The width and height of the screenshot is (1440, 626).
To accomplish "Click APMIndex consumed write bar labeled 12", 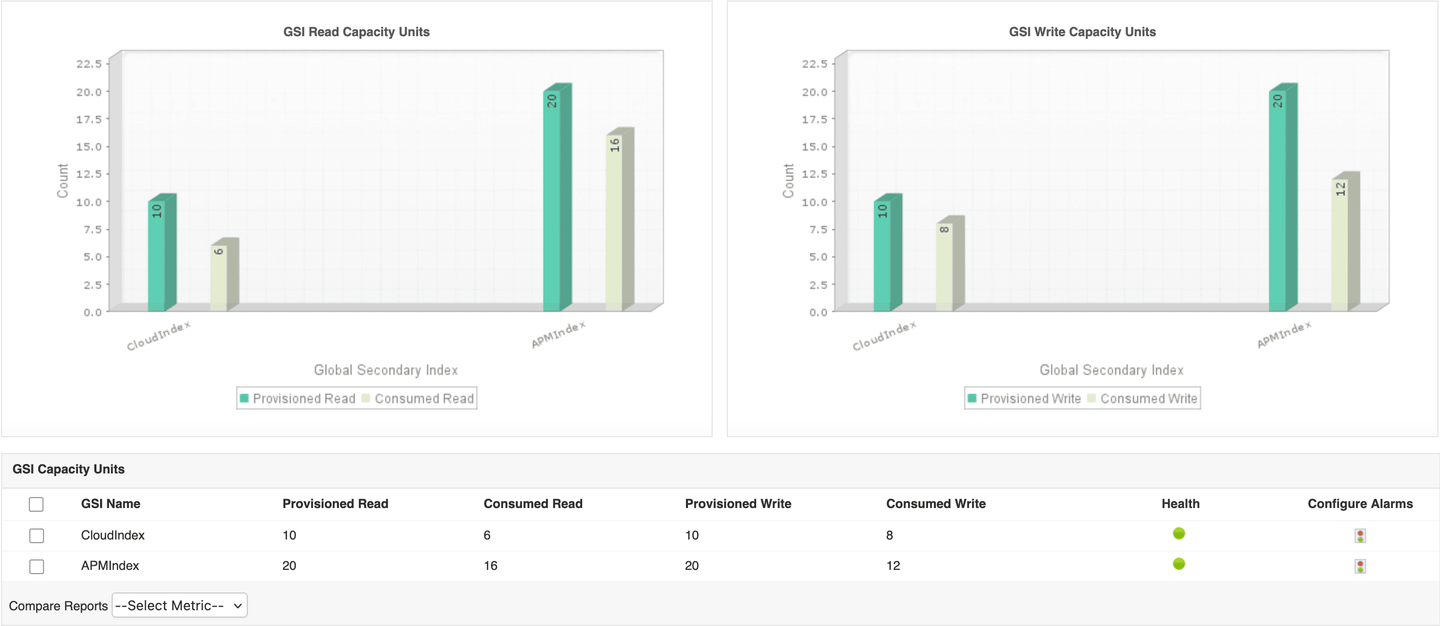I will (1340, 245).
